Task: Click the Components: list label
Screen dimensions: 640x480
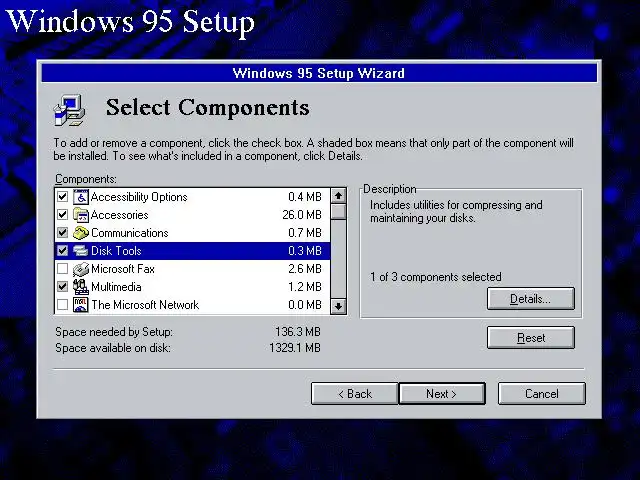Action: (86, 179)
